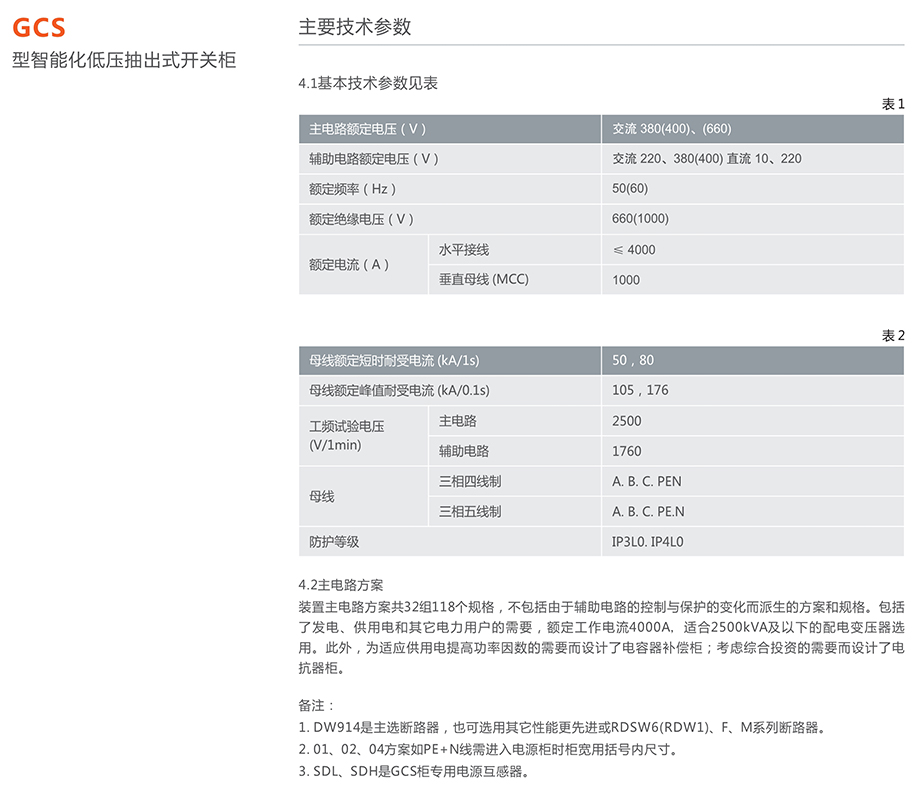This screenshot has width=920, height=797.
Task: Click the 4.1基本技术参数见表 section title
Action: click(x=368, y=84)
